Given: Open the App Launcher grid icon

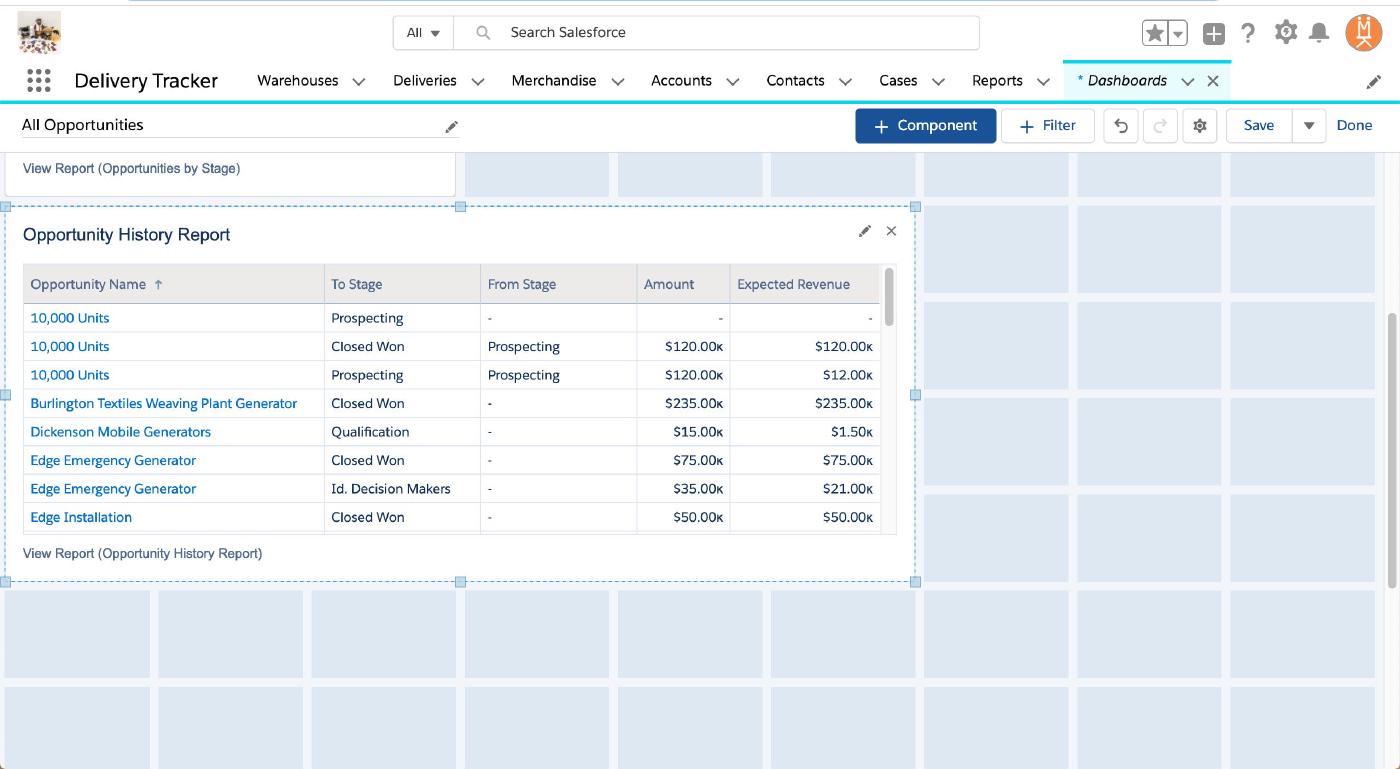Looking at the screenshot, I should pos(38,81).
